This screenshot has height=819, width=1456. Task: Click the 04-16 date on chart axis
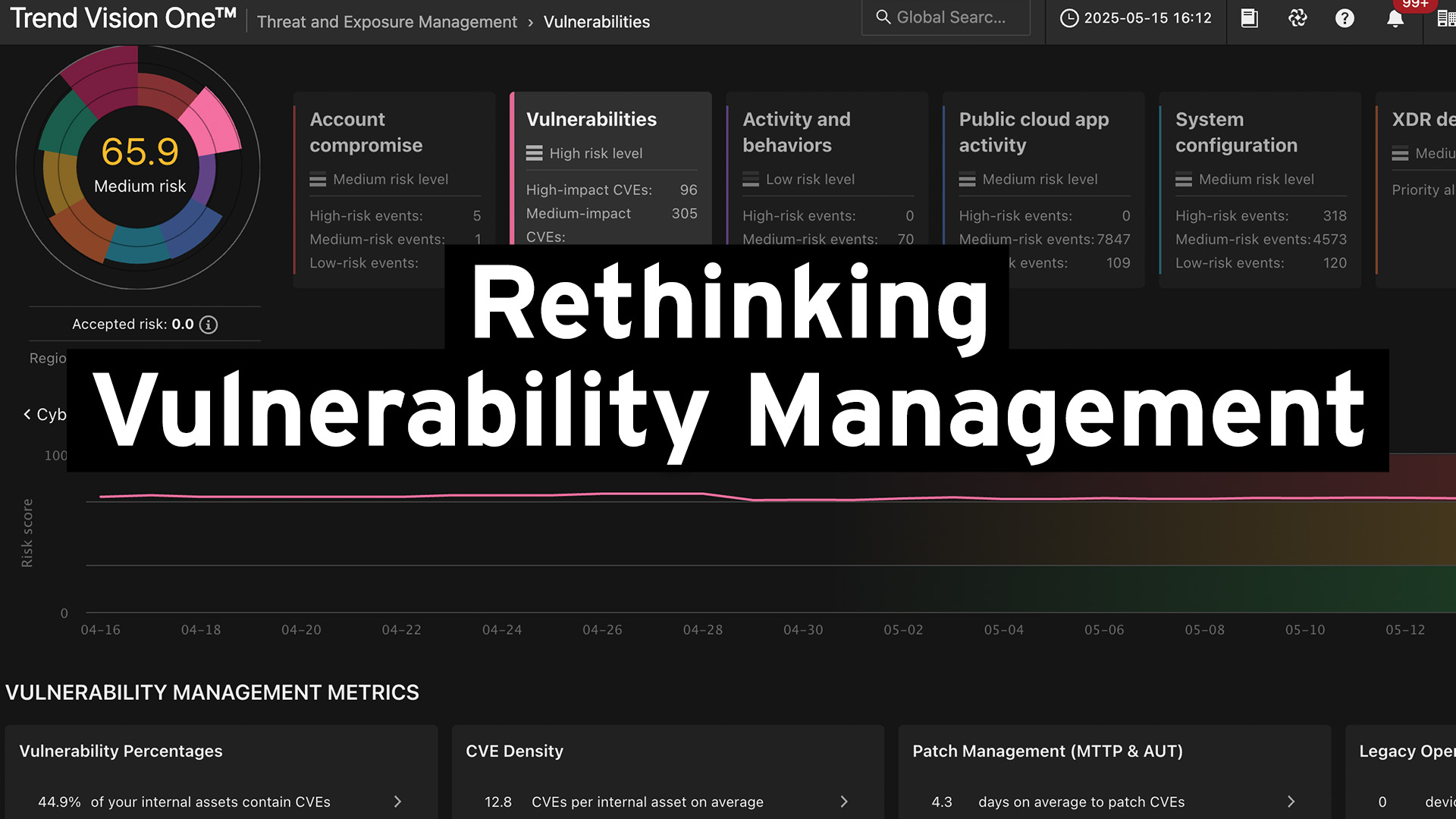point(100,629)
